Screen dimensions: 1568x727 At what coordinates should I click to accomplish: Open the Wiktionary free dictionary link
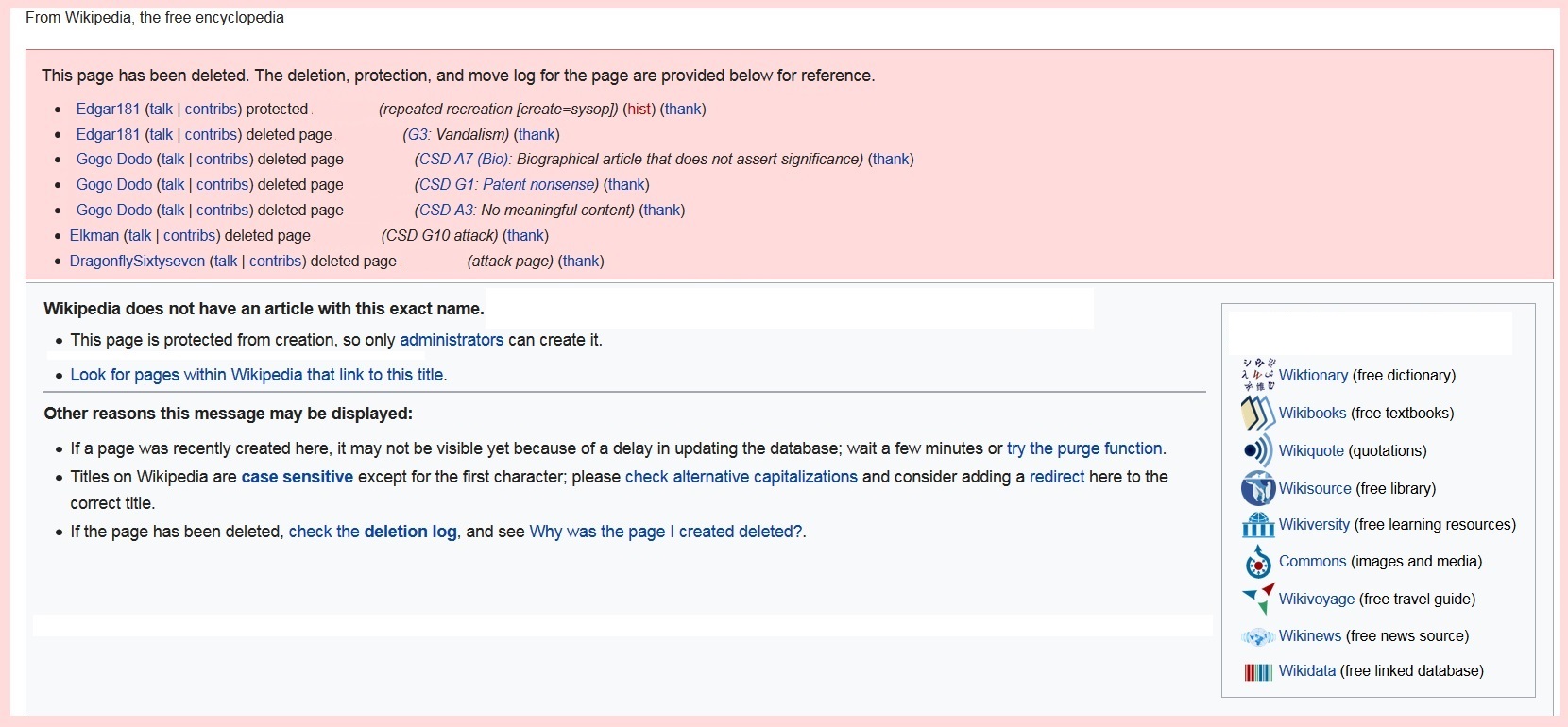1313,375
